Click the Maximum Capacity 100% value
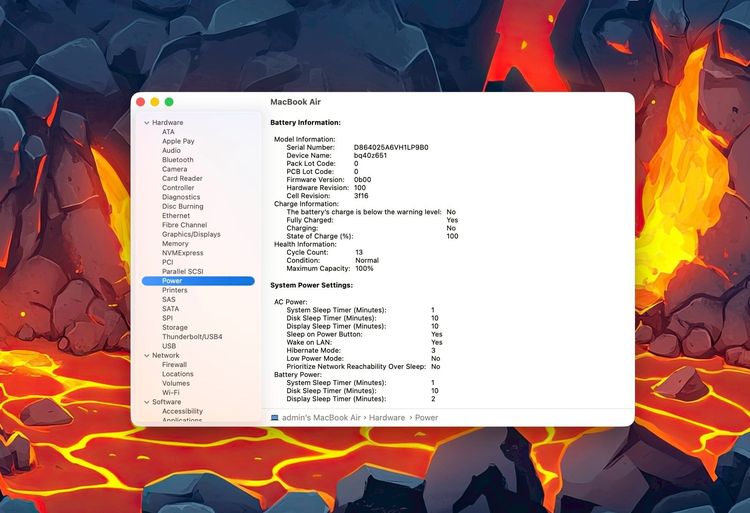The height and width of the screenshot is (513, 750). point(364,269)
